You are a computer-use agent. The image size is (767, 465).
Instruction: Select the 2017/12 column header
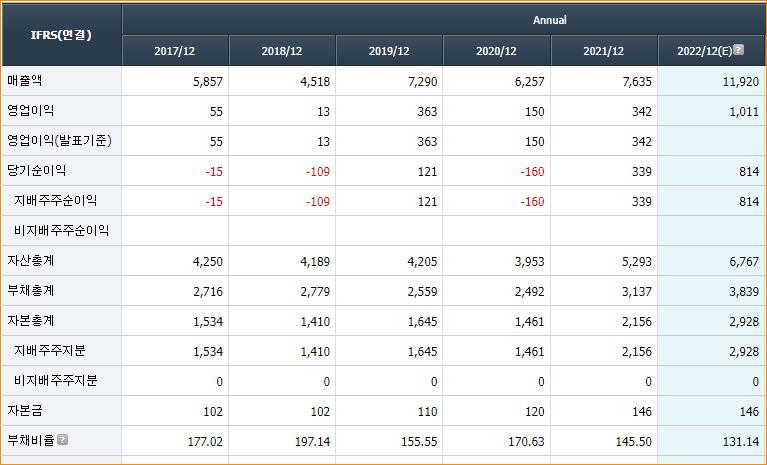click(x=175, y=51)
